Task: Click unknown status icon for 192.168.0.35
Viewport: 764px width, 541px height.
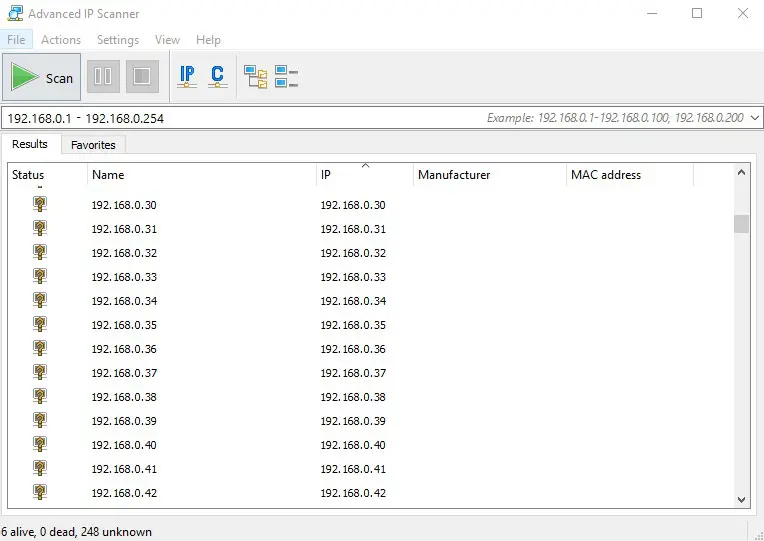Action: pyautogui.click(x=40, y=324)
